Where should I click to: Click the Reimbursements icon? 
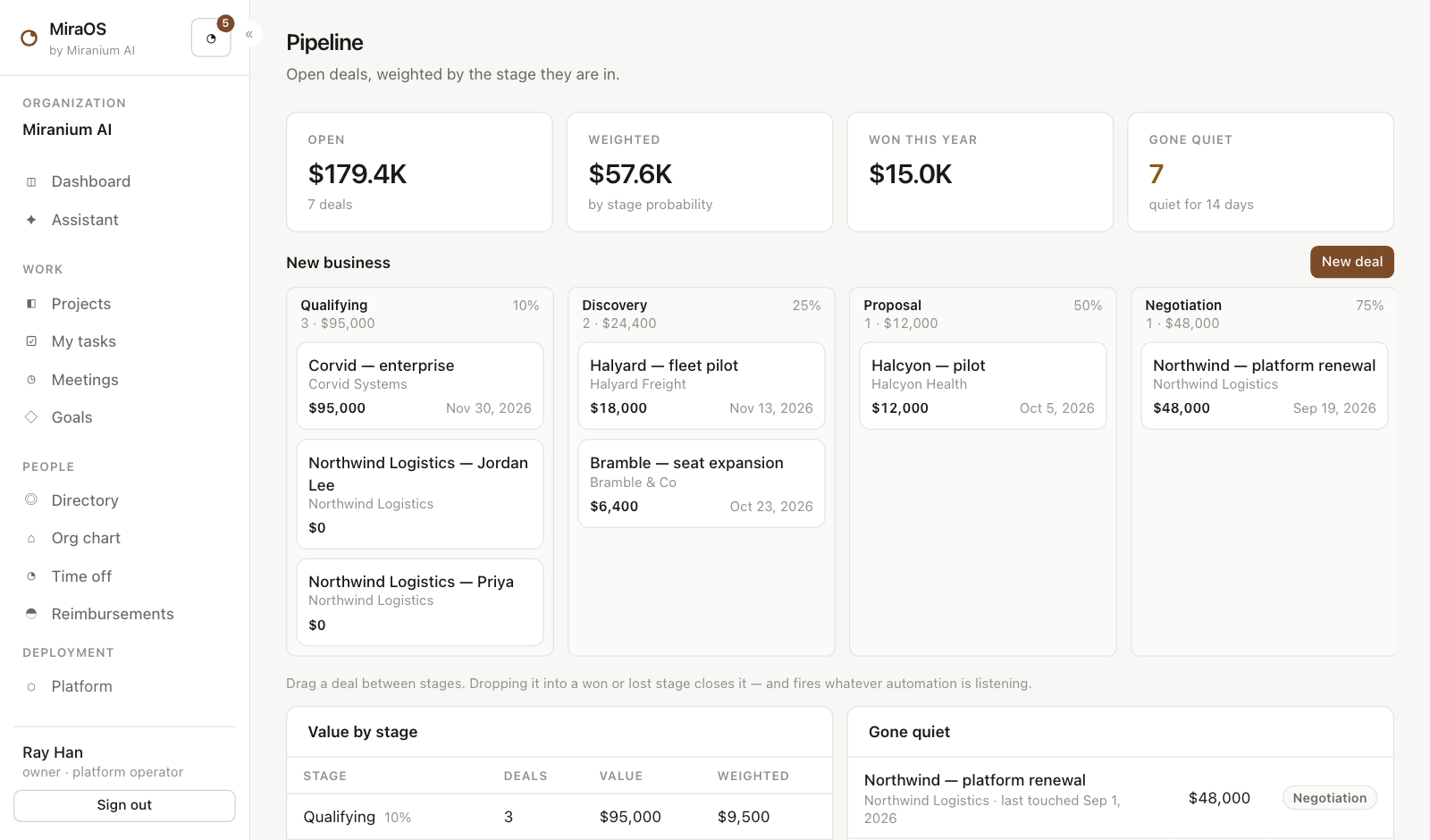point(31,614)
